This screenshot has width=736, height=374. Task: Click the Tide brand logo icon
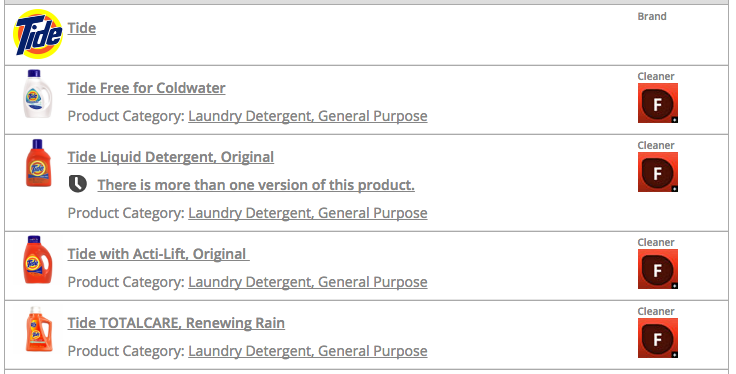(38, 34)
